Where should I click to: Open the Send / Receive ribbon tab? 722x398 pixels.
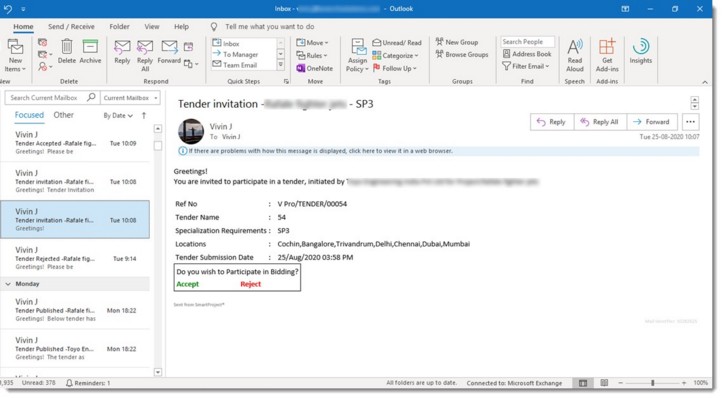(x=71, y=27)
